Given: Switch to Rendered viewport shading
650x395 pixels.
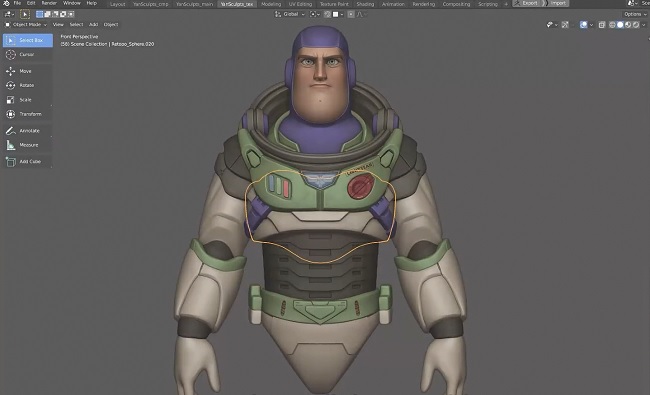Looking at the screenshot, I should [636, 25].
